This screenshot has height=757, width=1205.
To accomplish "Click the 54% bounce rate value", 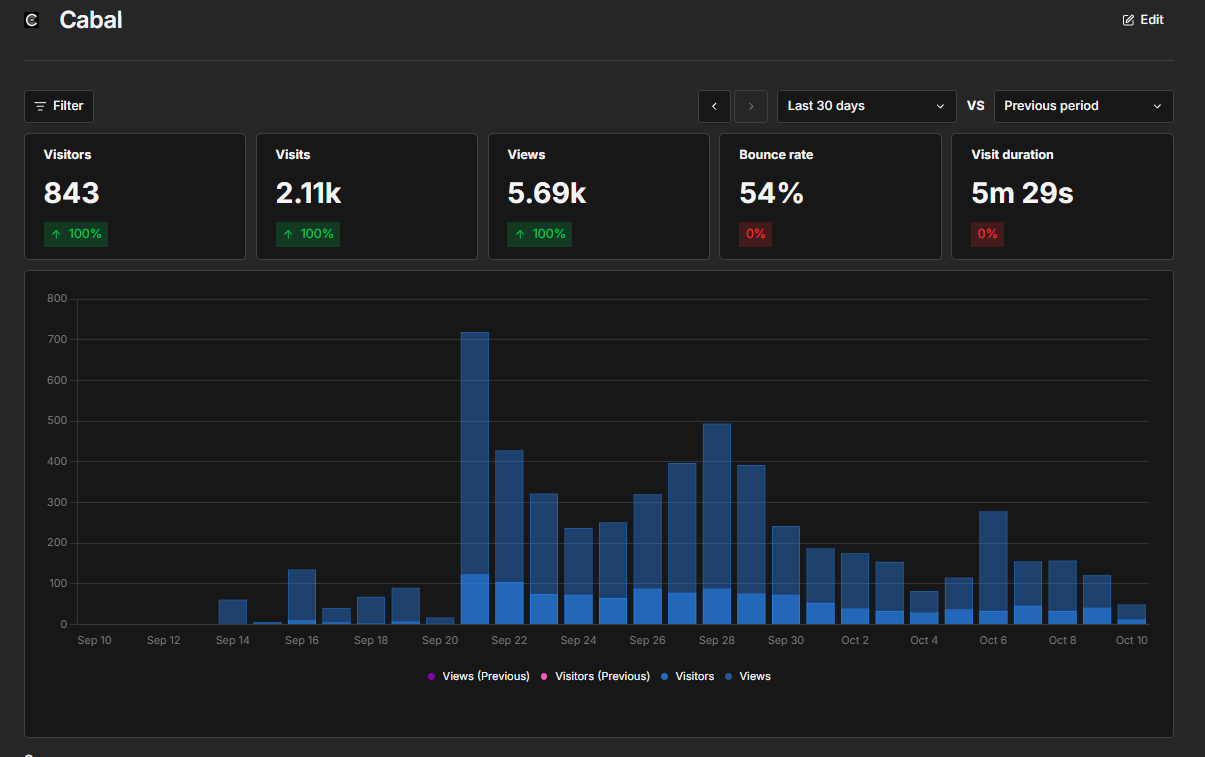I will (772, 193).
